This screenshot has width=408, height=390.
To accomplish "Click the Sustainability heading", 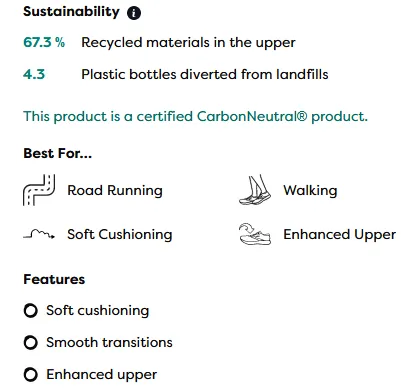I will [x=71, y=12].
